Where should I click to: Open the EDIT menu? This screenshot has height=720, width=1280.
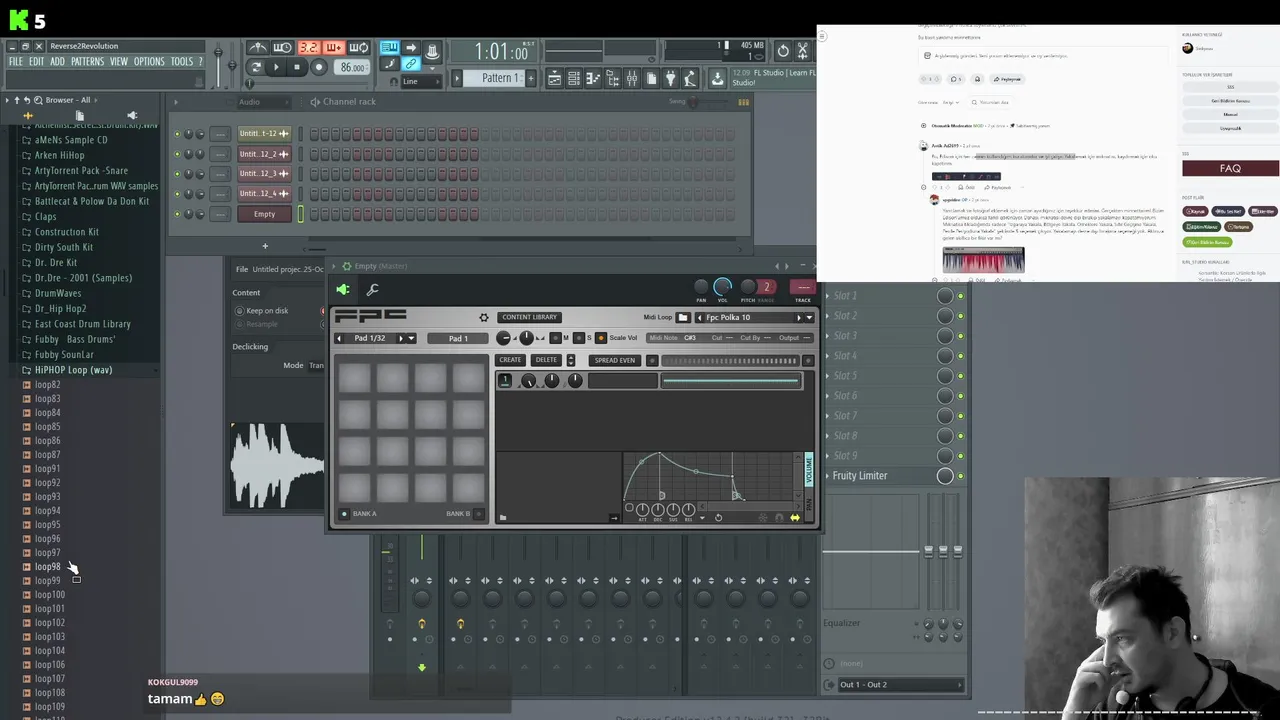click(x=36, y=62)
